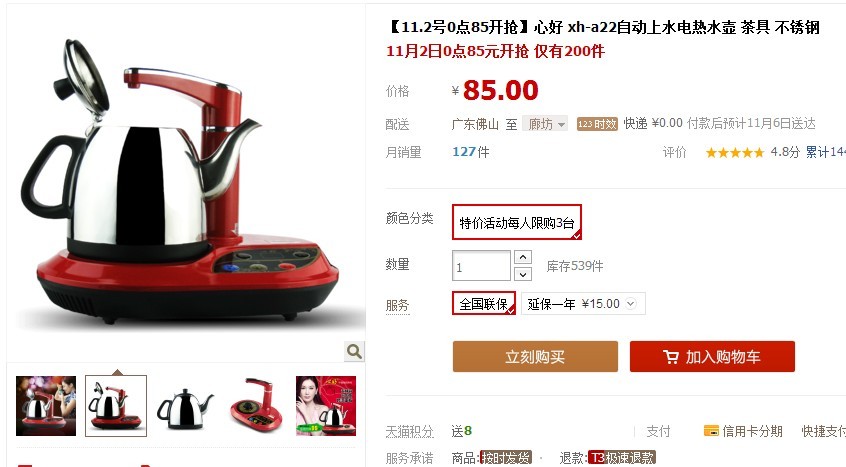Screen dimensions: 846x467
Task: Select the model advertisement thumbnail
Action: point(326,406)
